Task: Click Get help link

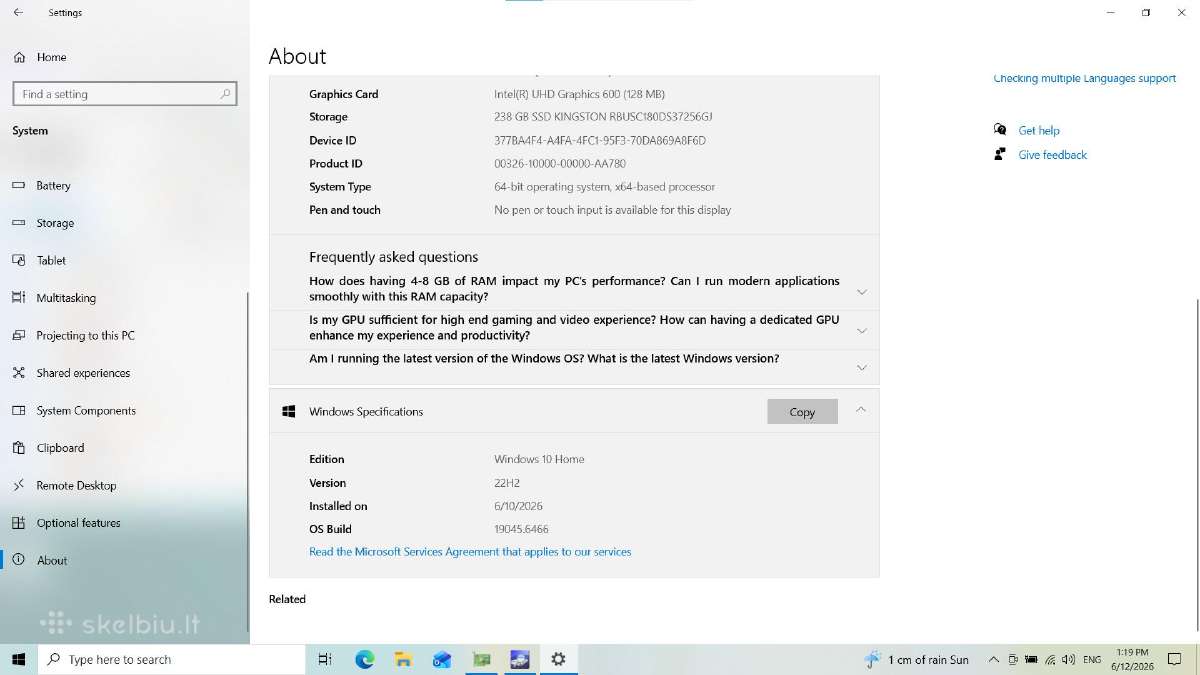Action: pos(1039,131)
